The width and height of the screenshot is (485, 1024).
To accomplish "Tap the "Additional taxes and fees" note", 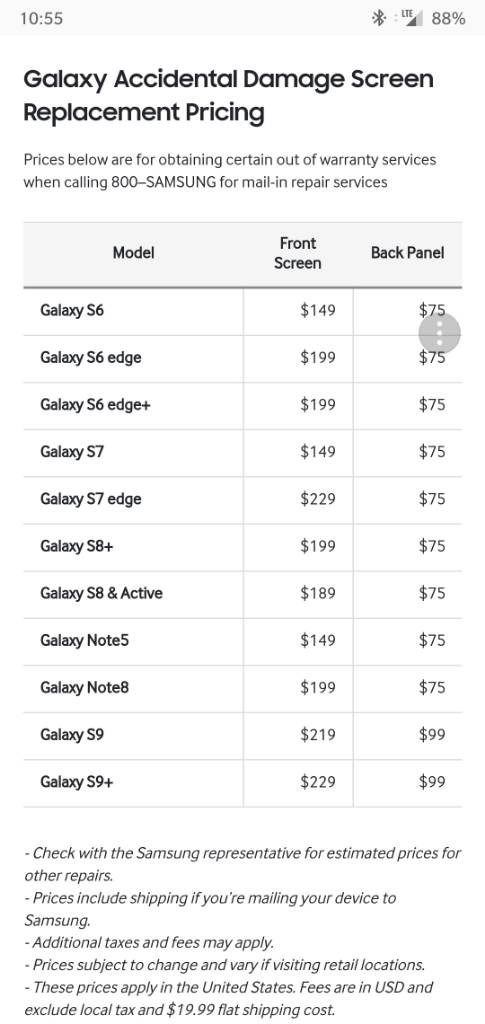I will pos(149,942).
